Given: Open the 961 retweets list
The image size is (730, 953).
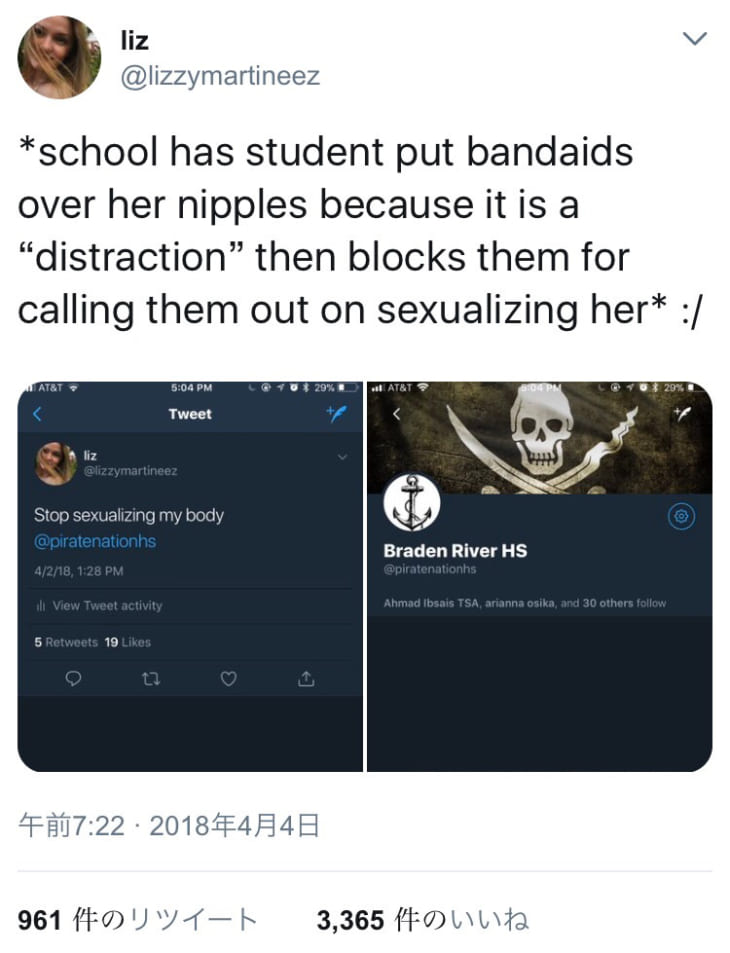Looking at the screenshot, I should coord(137,920).
